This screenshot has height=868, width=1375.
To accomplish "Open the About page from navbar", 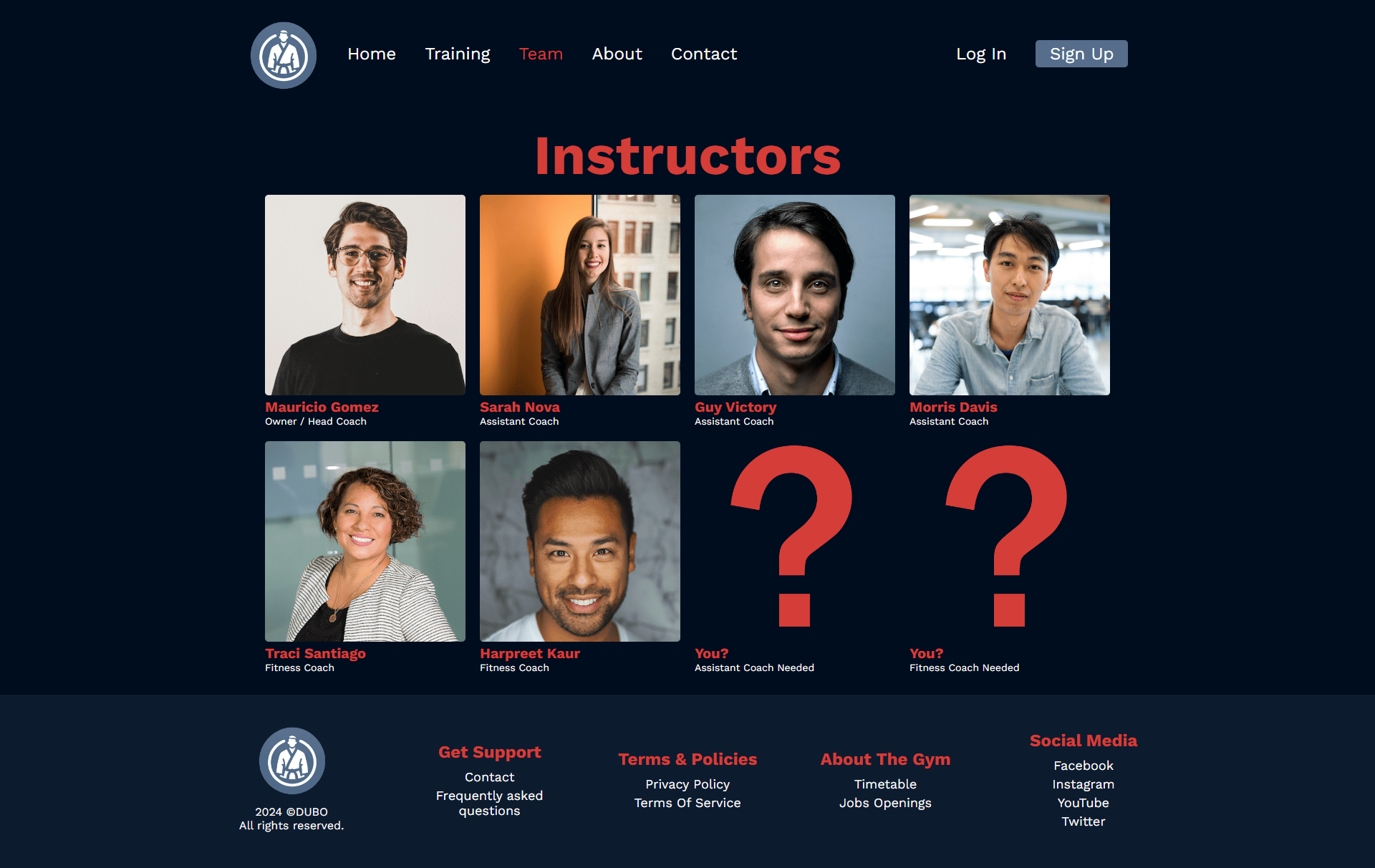I will point(617,54).
